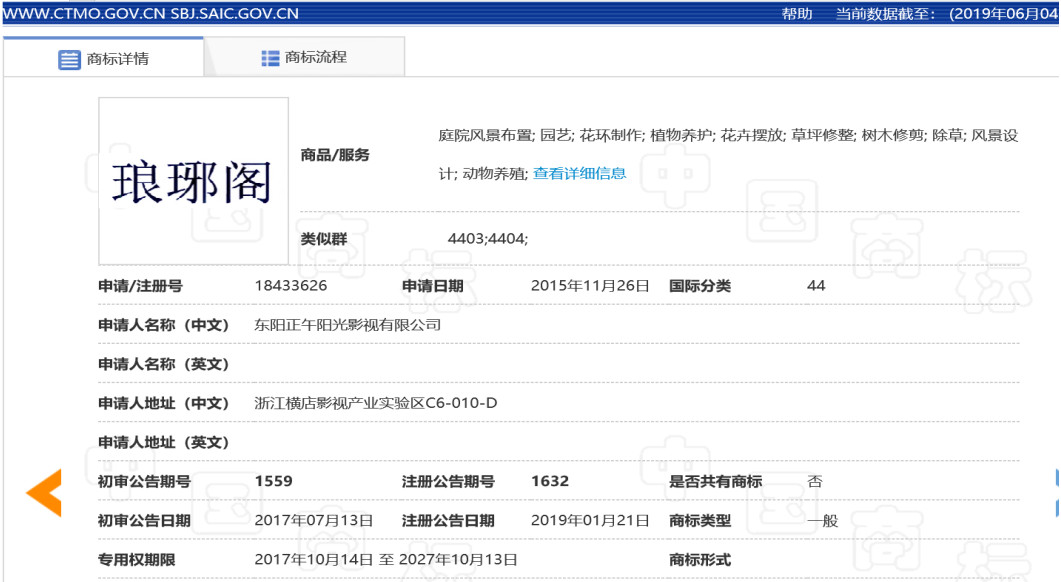Click the 类似群 value 4403;4404
The image size is (1061, 582).
coord(485,237)
